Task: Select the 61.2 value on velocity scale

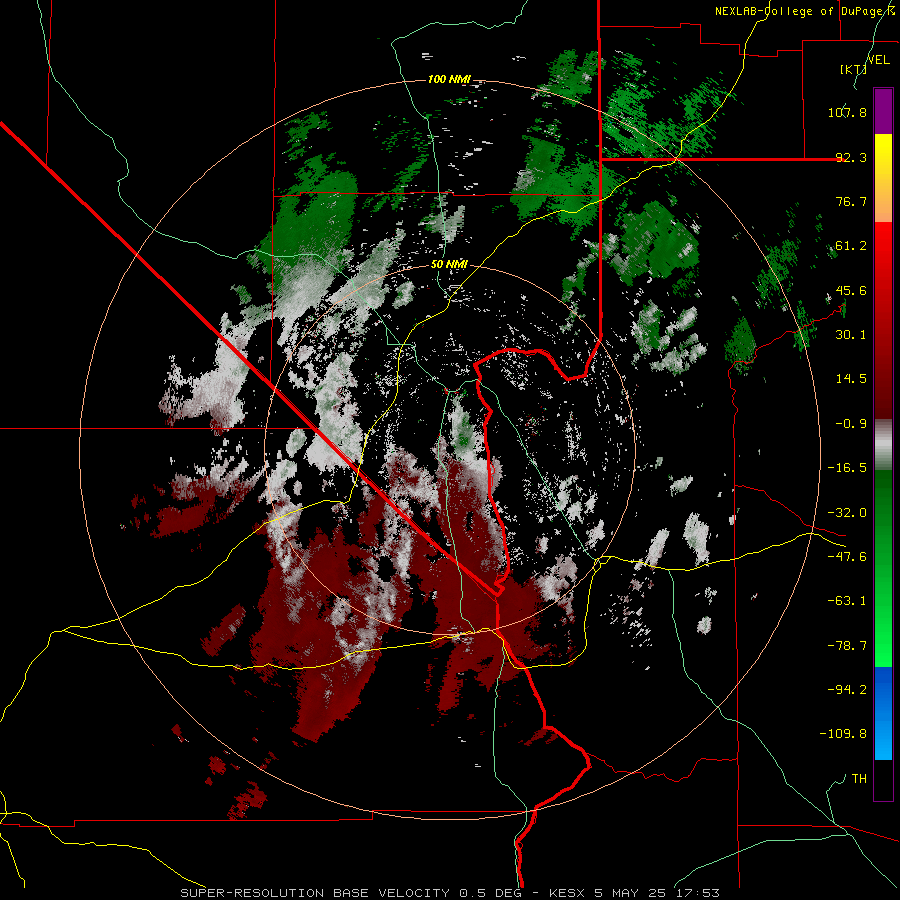Action: [x=851, y=246]
